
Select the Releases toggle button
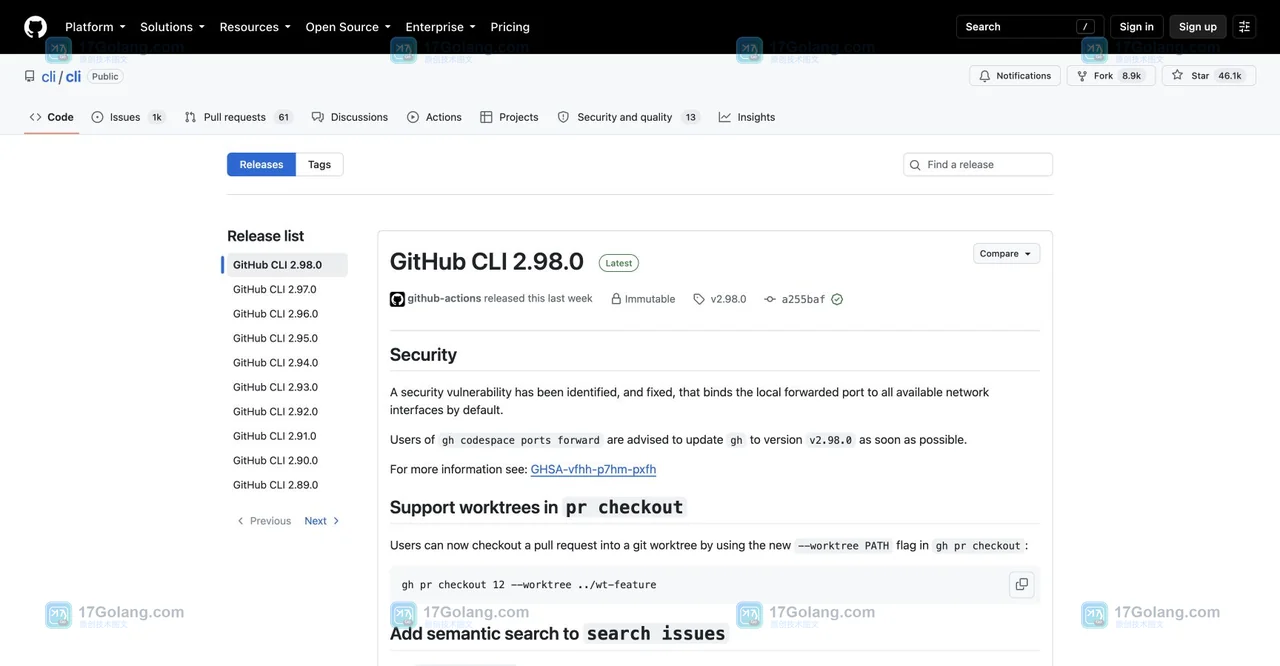point(261,165)
